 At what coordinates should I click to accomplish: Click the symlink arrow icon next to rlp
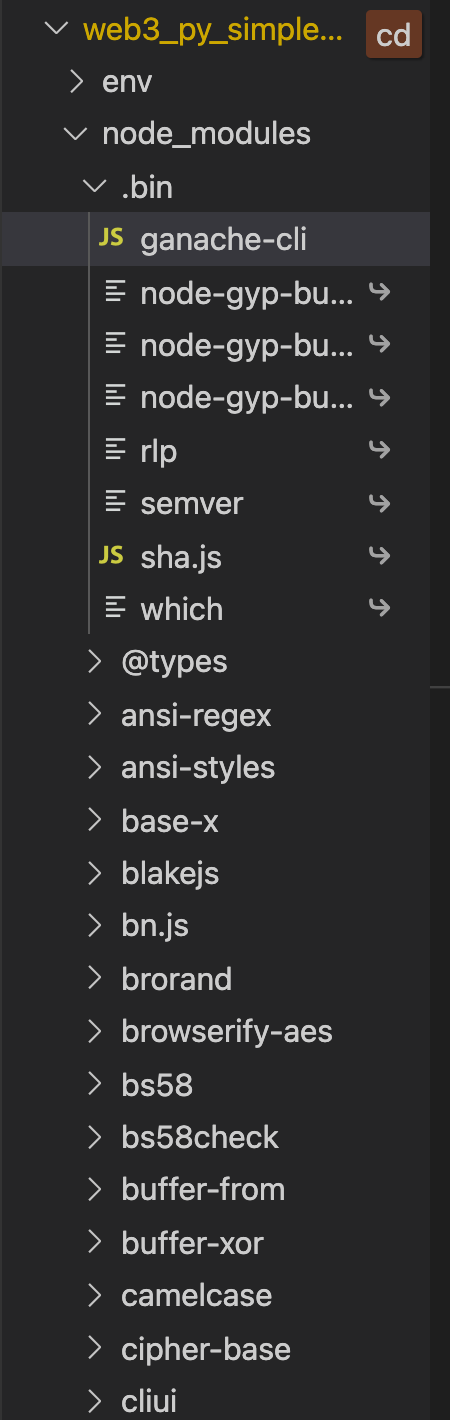(x=379, y=450)
